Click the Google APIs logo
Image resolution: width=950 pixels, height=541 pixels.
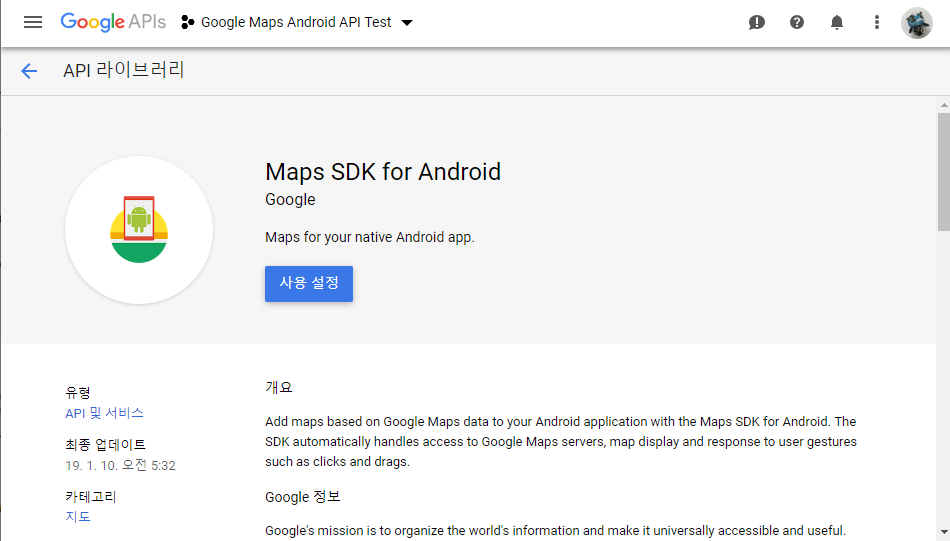(113, 22)
